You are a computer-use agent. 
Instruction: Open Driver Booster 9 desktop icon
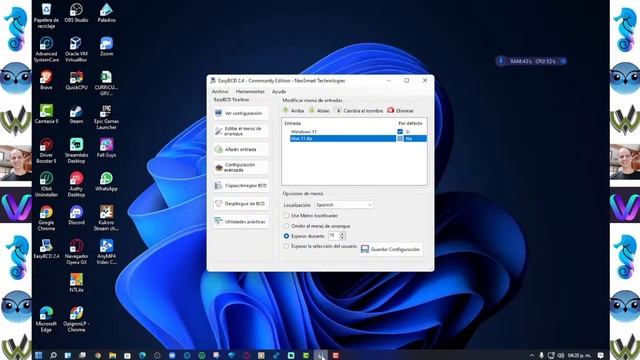46,151
